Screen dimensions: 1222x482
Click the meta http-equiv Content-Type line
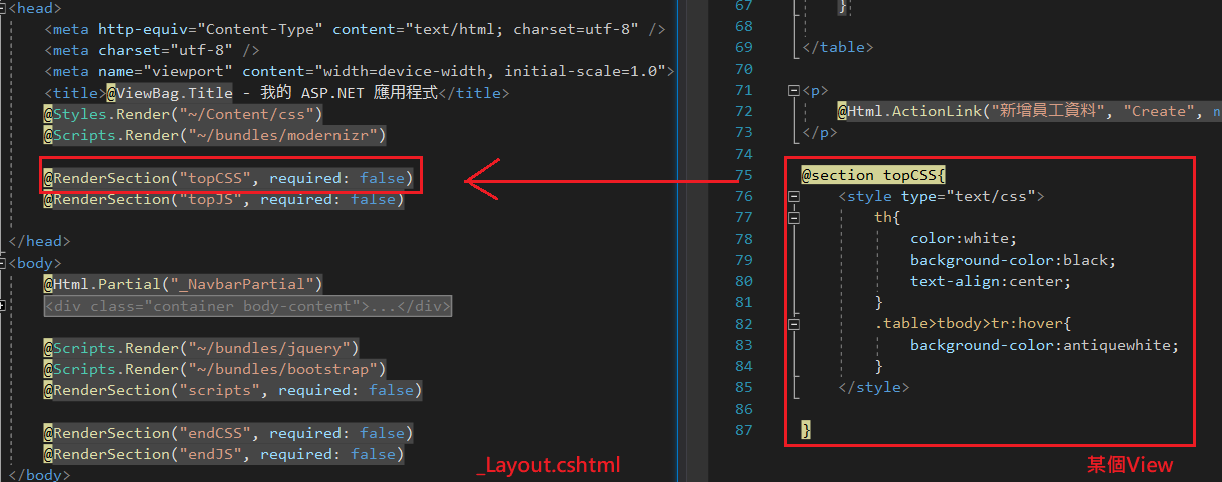354,29
